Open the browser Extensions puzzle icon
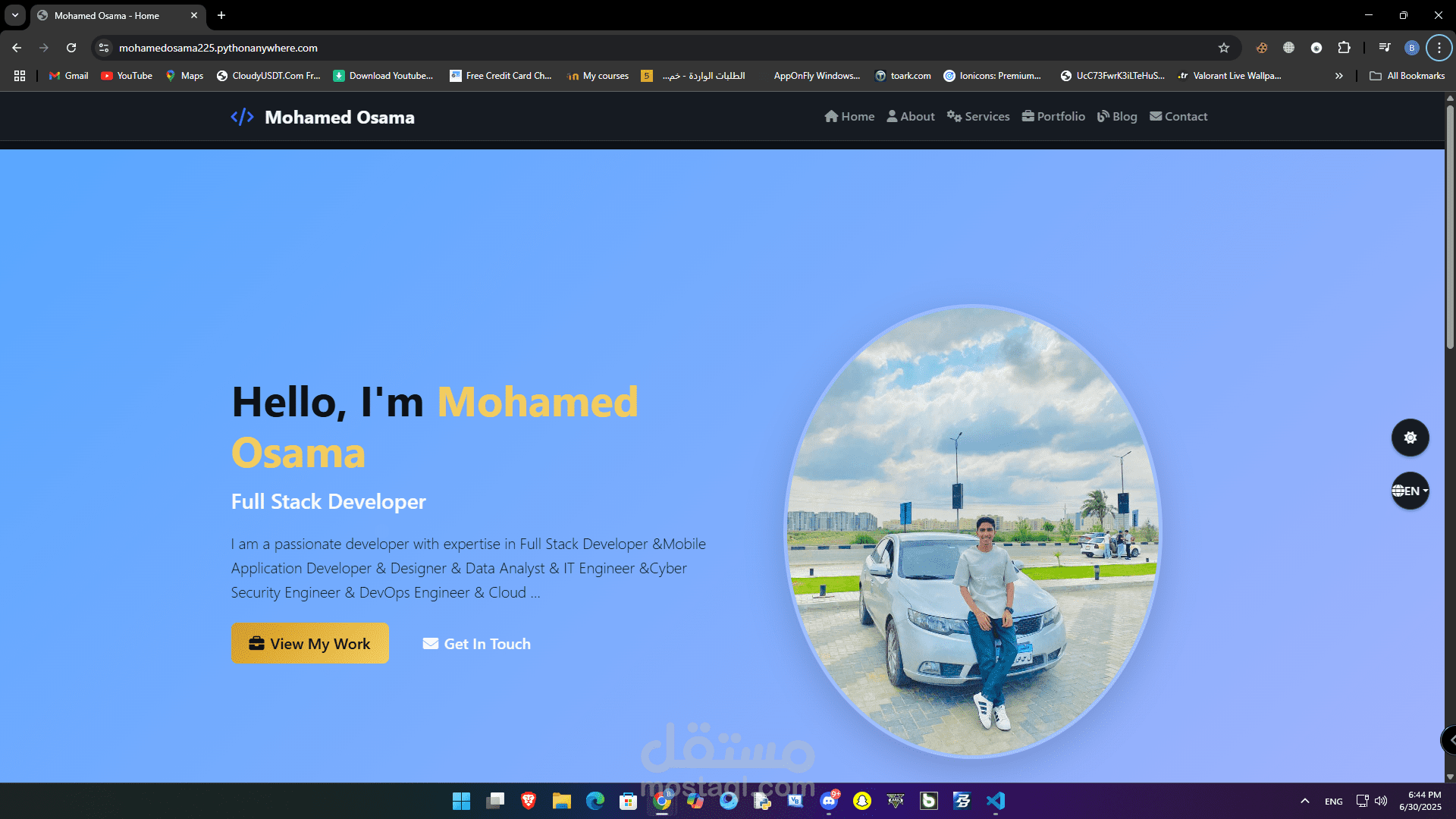1456x819 pixels. [1344, 48]
